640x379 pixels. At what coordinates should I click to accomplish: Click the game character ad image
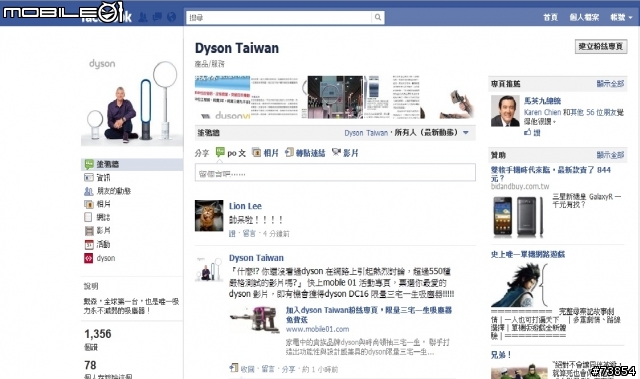(519, 284)
